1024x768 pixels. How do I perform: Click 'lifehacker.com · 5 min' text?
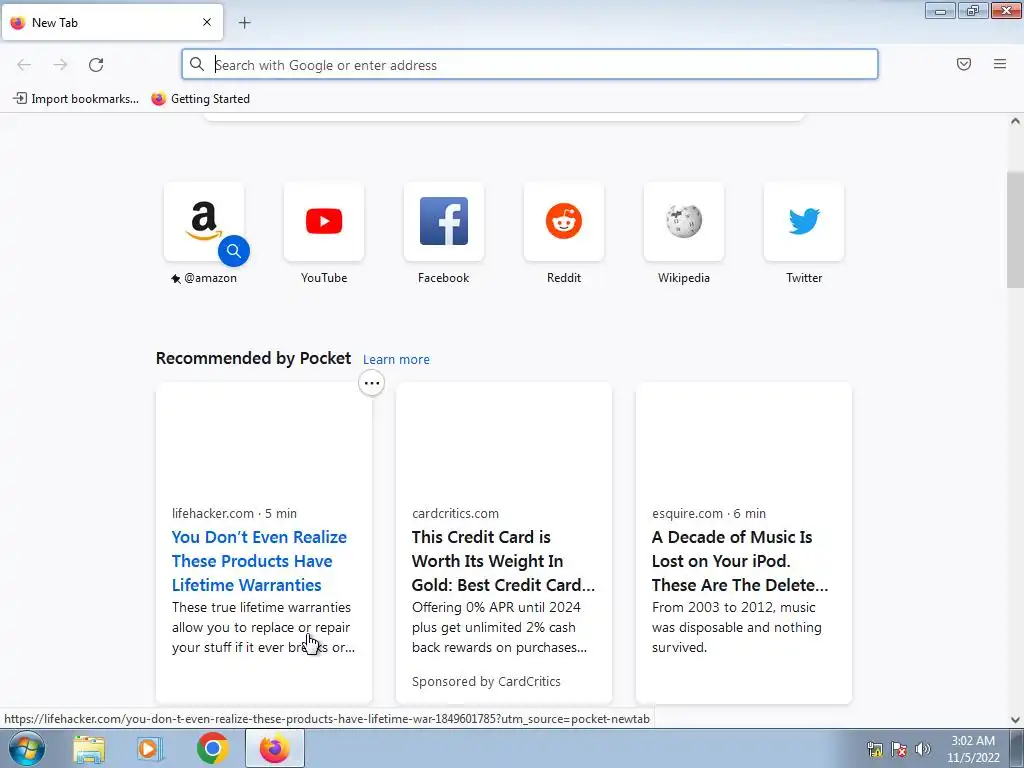(234, 513)
